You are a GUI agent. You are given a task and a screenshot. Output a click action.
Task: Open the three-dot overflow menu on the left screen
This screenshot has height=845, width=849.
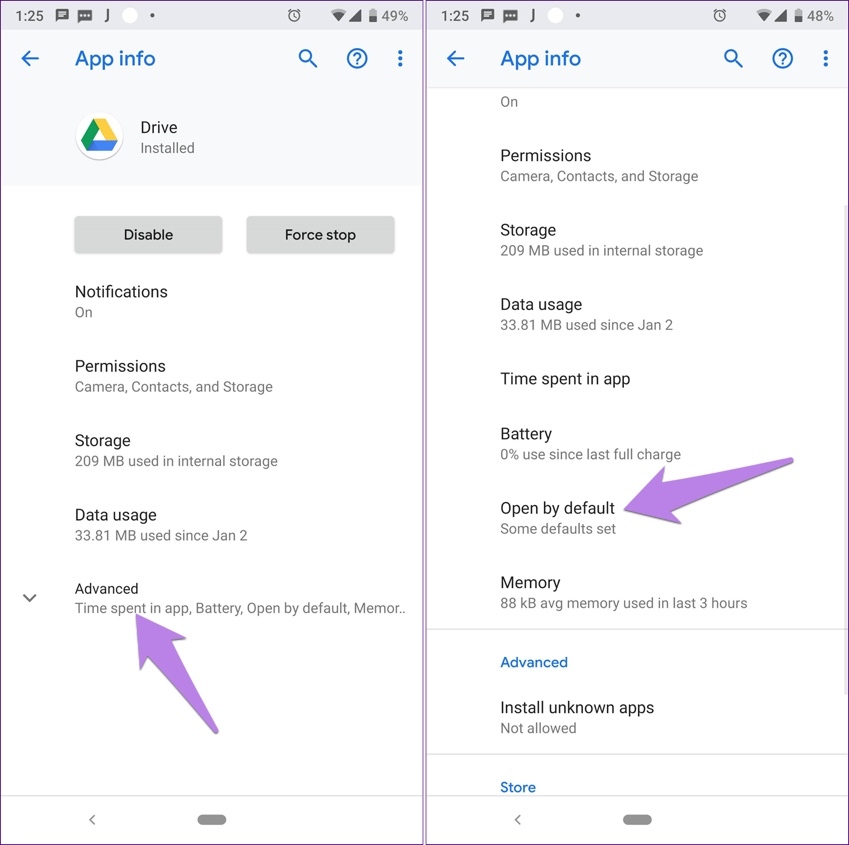(400, 59)
